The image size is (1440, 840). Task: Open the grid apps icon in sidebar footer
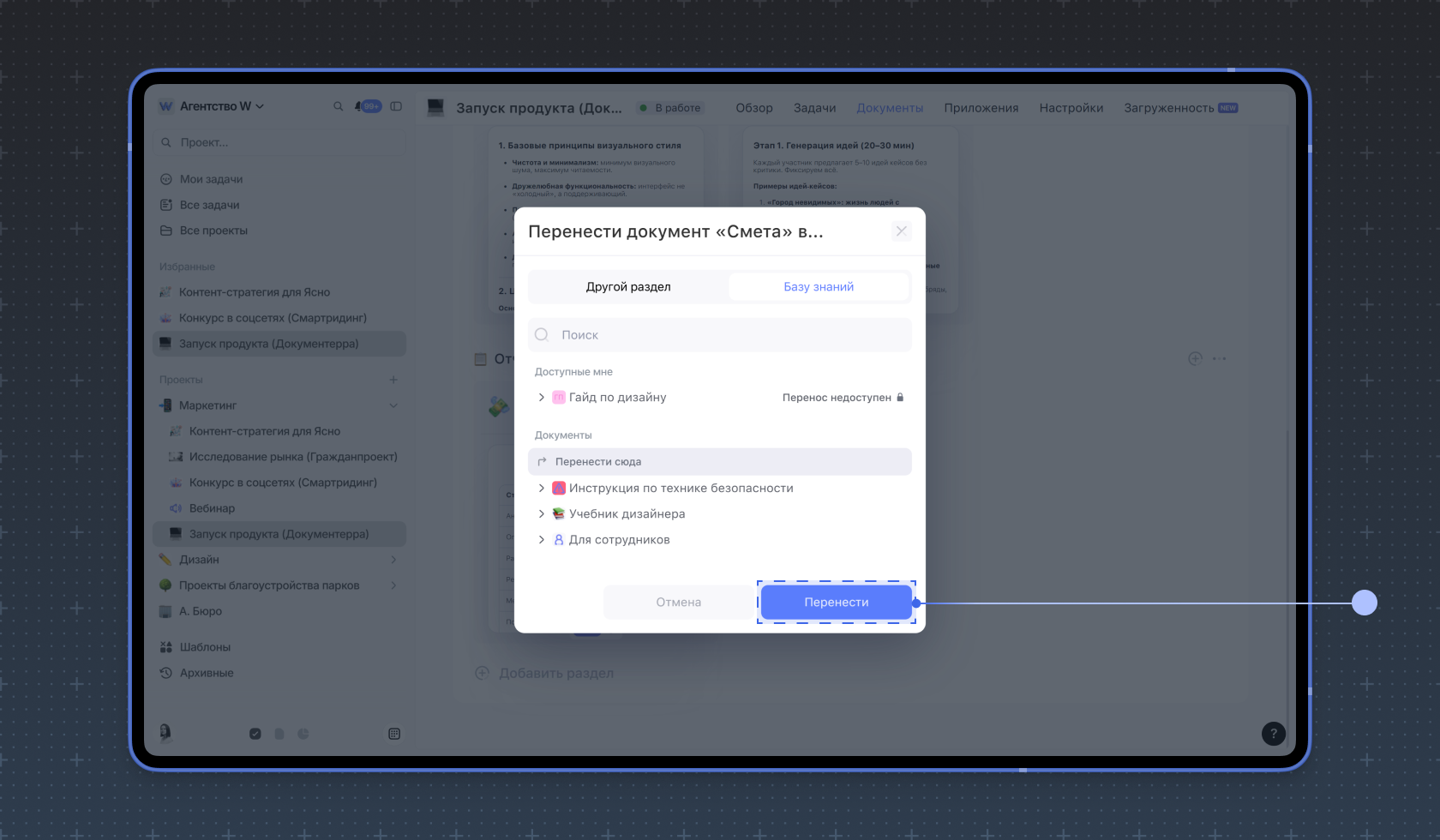pos(394,734)
